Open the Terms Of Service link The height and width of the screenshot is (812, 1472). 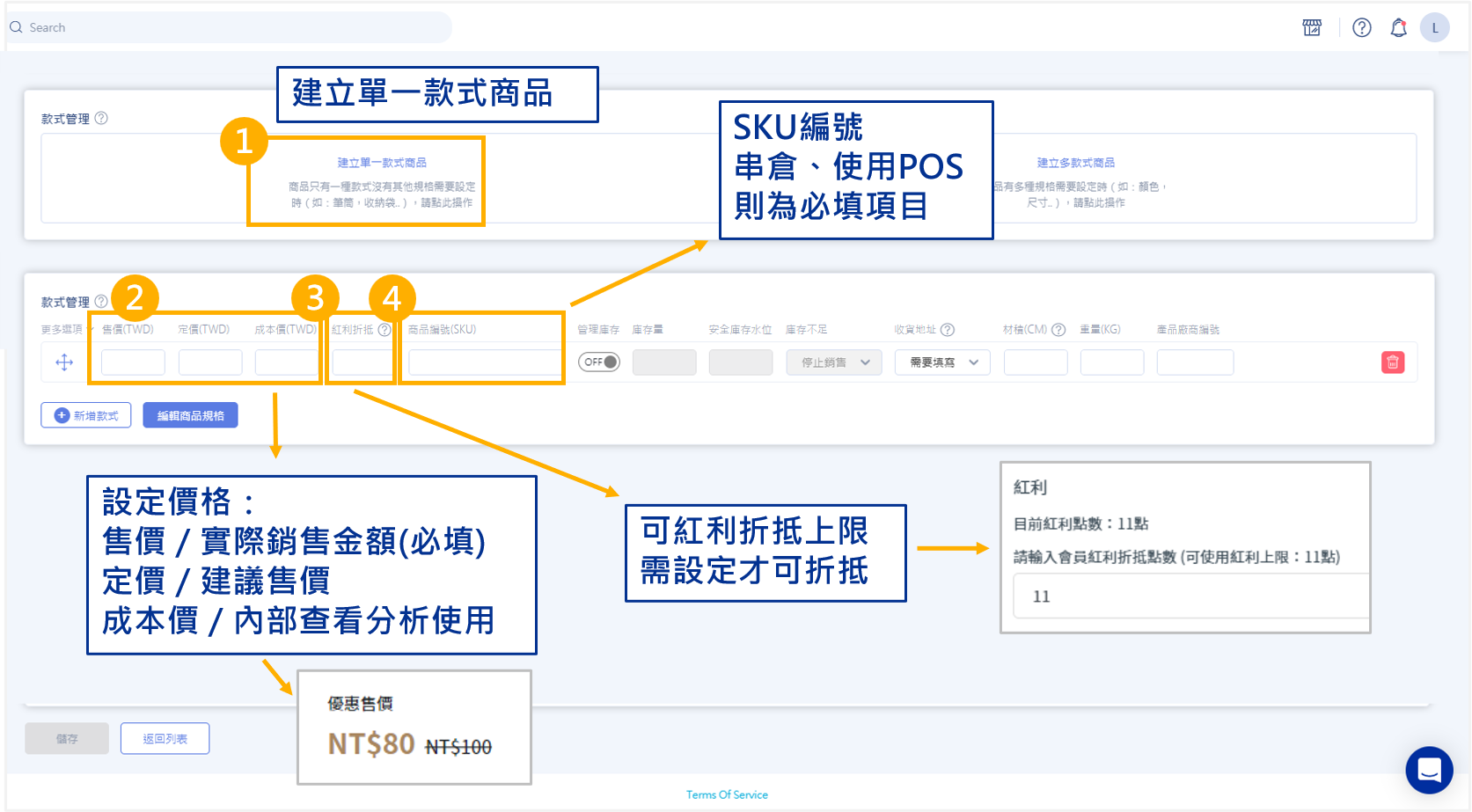tap(727, 794)
